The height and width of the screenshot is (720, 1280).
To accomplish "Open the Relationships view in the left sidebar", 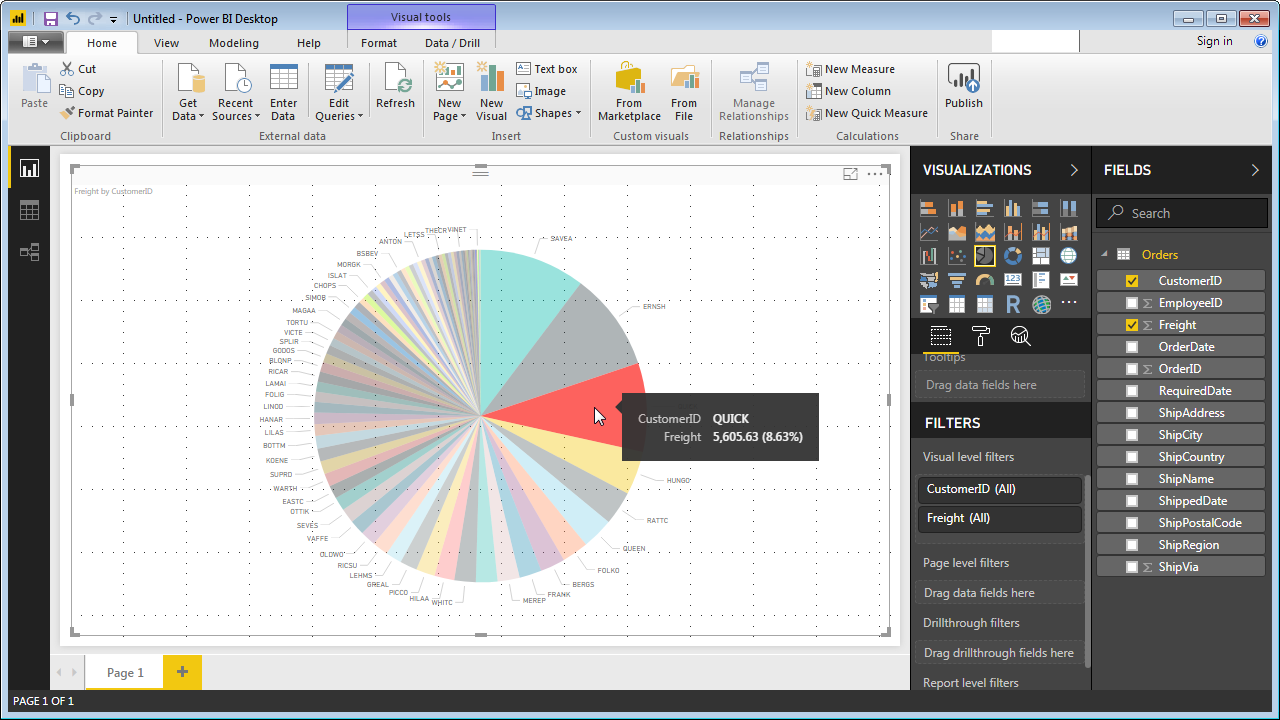I will point(28,252).
